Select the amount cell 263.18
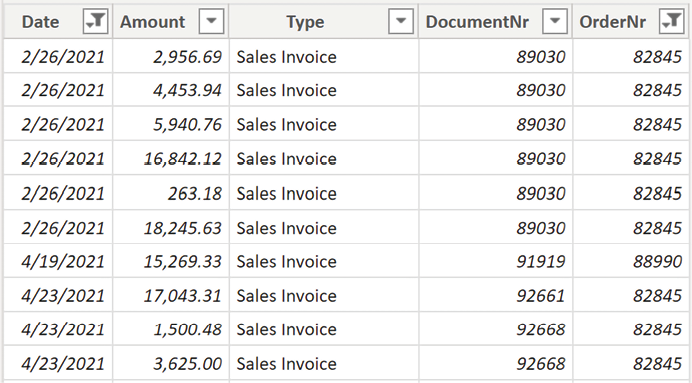This screenshot has height=383, width=692. [x=171, y=193]
